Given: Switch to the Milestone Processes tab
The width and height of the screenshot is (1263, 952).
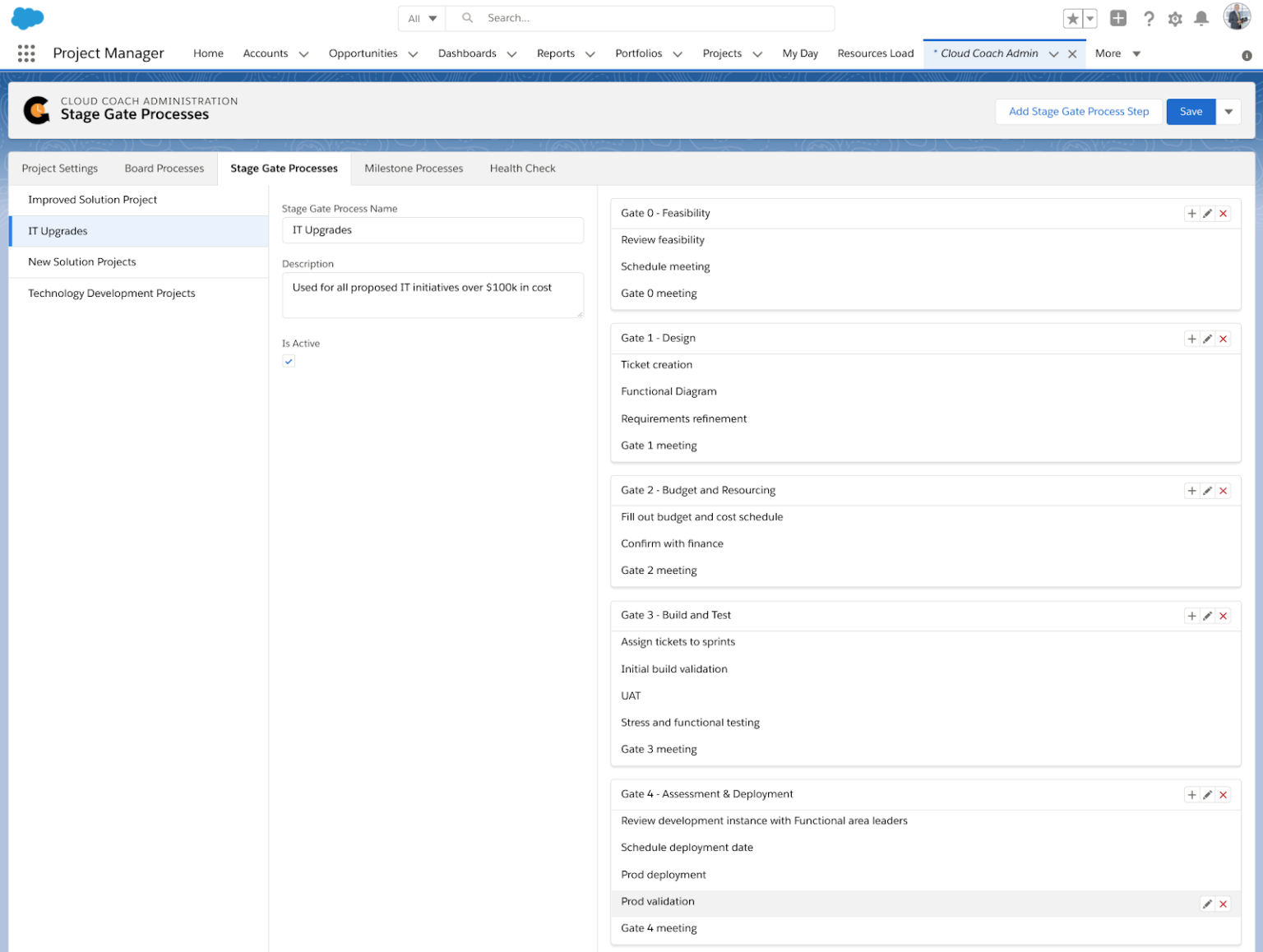Looking at the screenshot, I should (414, 168).
